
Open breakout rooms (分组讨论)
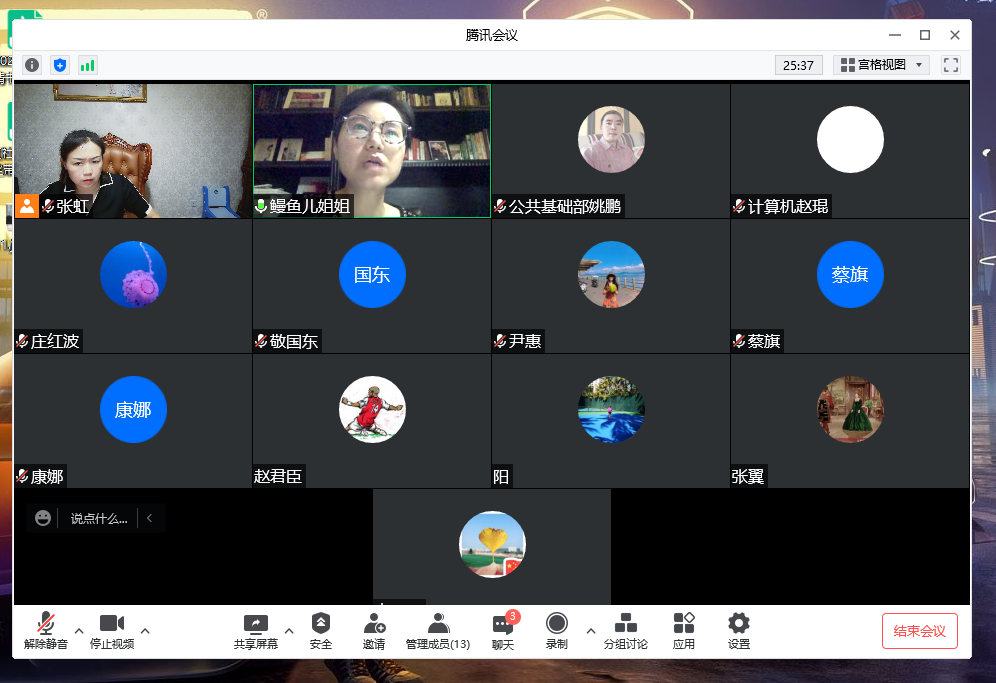click(x=625, y=632)
